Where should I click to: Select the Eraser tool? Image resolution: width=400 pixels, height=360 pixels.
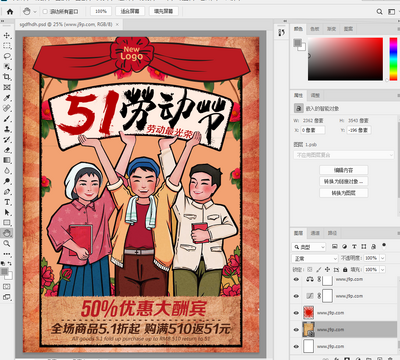[x=7, y=150]
